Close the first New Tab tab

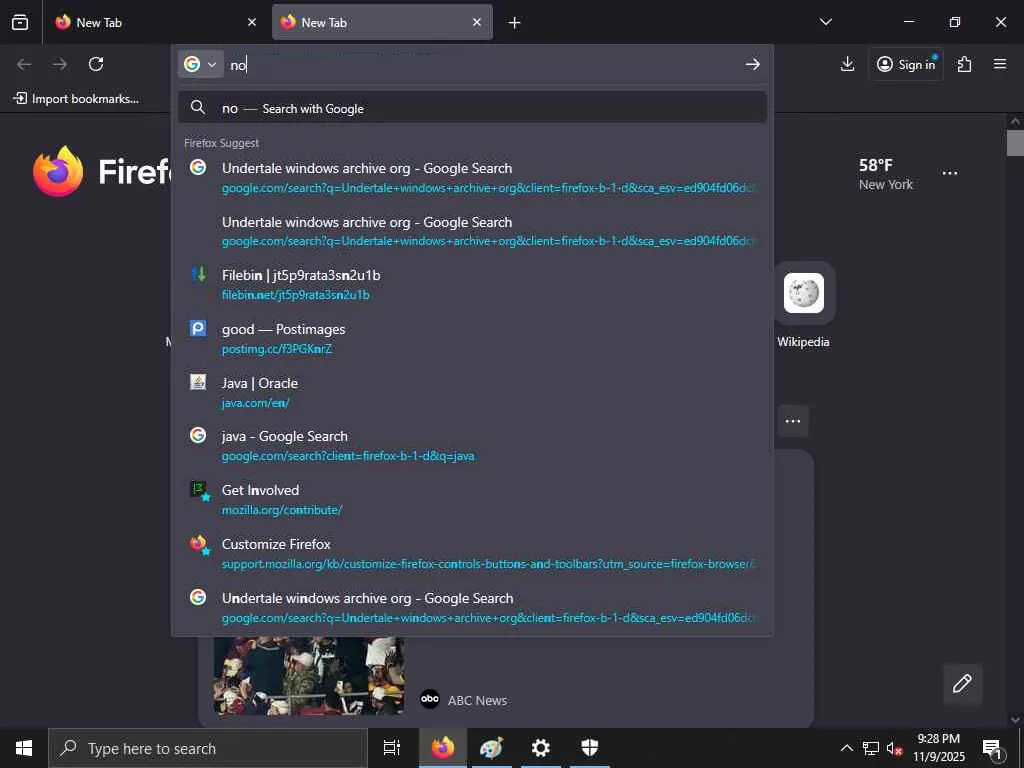(252, 22)
